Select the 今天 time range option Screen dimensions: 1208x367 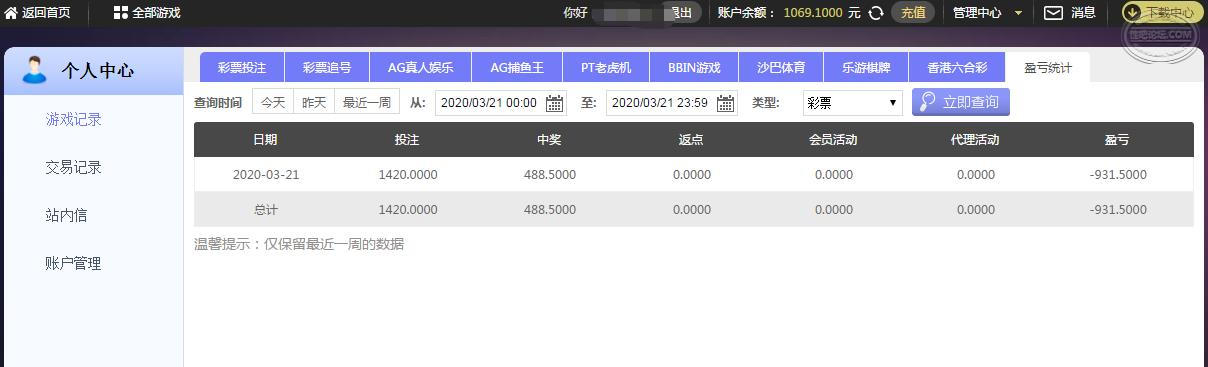coord(273,102)
